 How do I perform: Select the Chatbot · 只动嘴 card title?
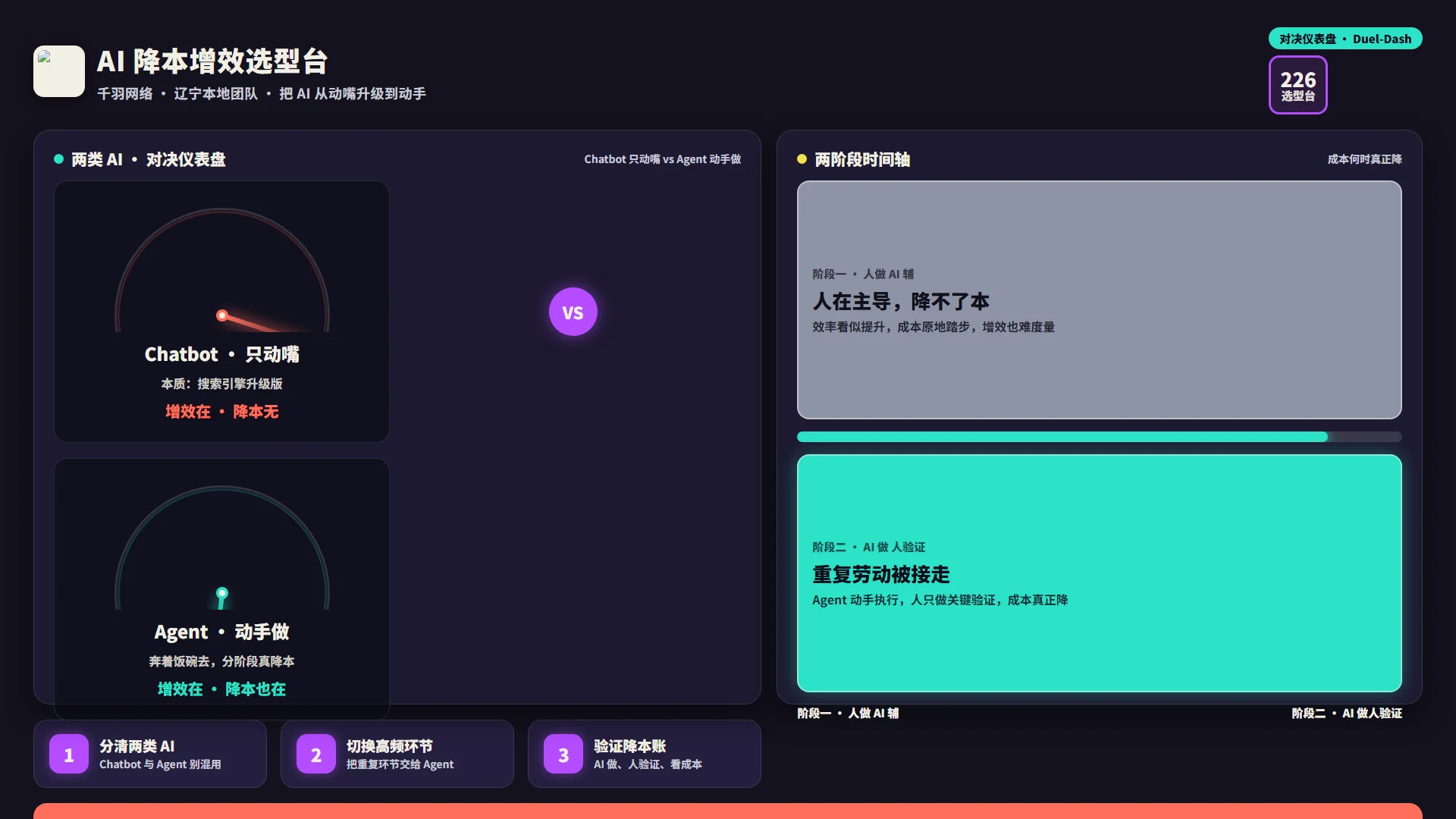coord(222,354)
